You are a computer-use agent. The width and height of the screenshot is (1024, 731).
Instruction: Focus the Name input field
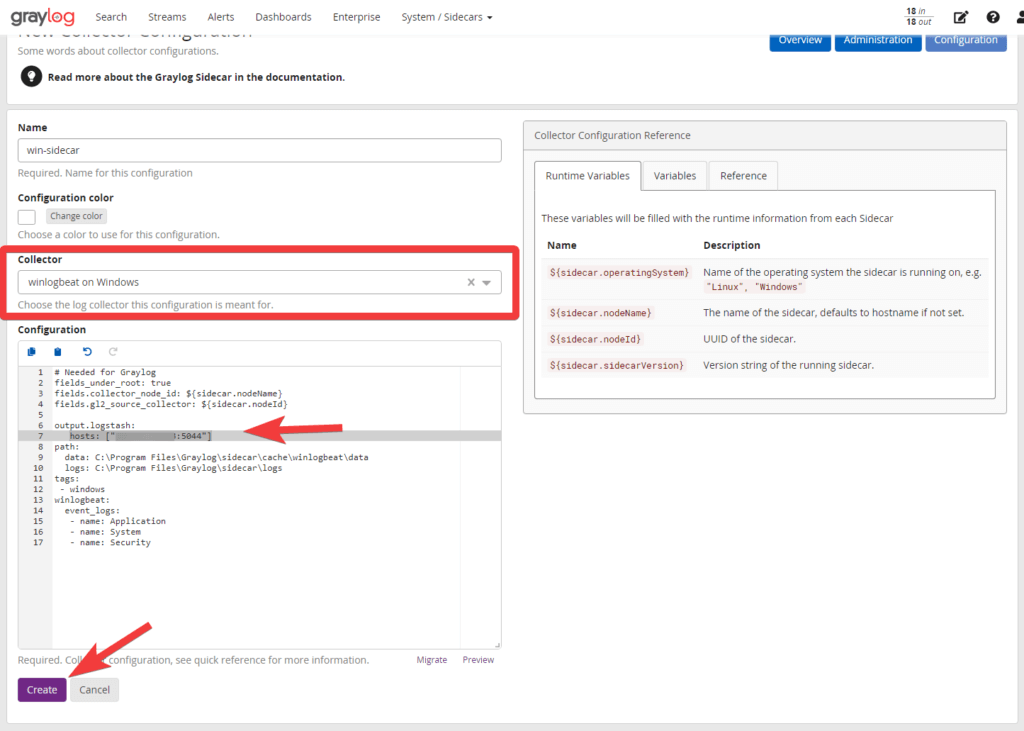tap(259, 150)
